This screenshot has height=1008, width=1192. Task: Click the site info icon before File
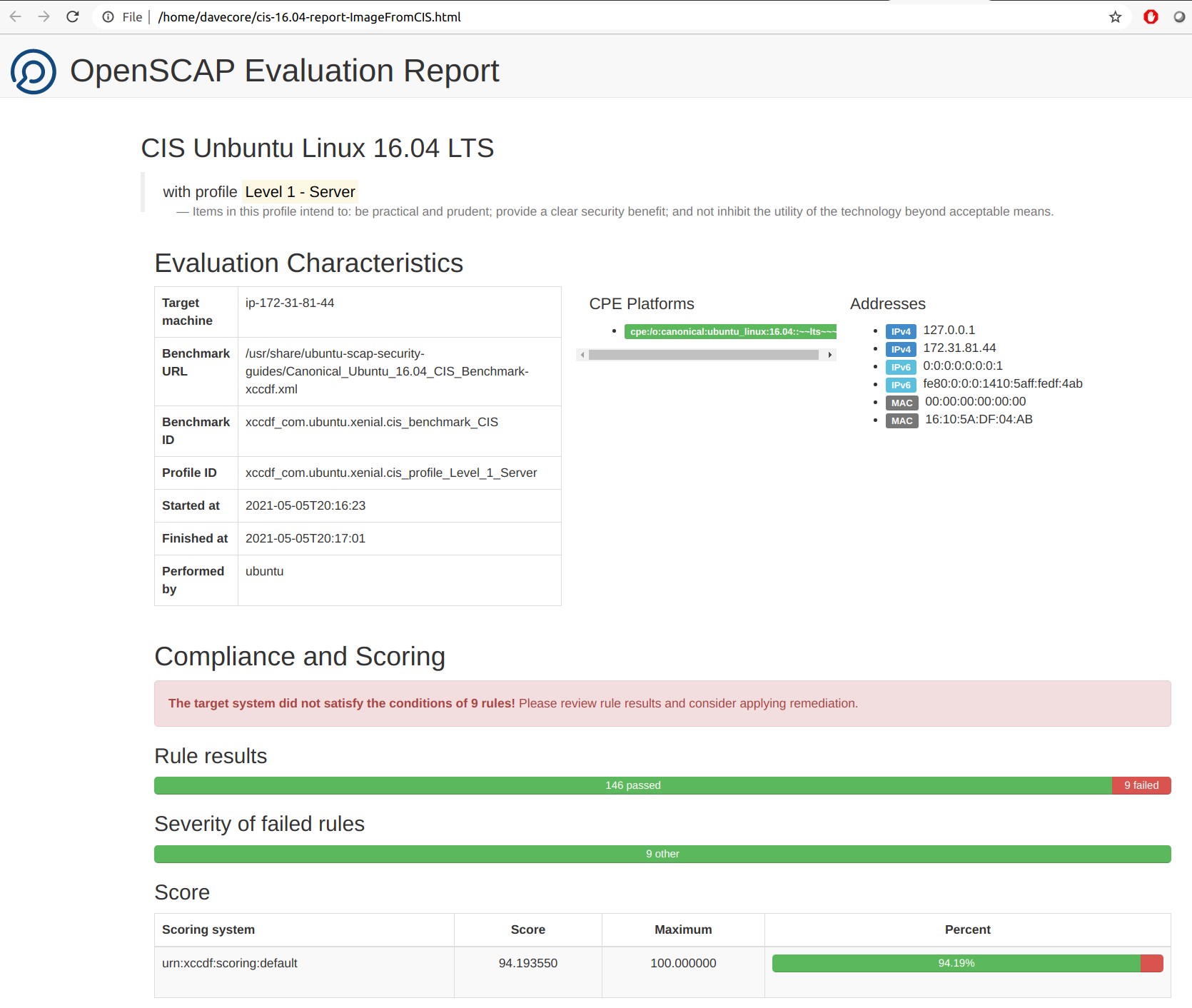pos(108,17)
